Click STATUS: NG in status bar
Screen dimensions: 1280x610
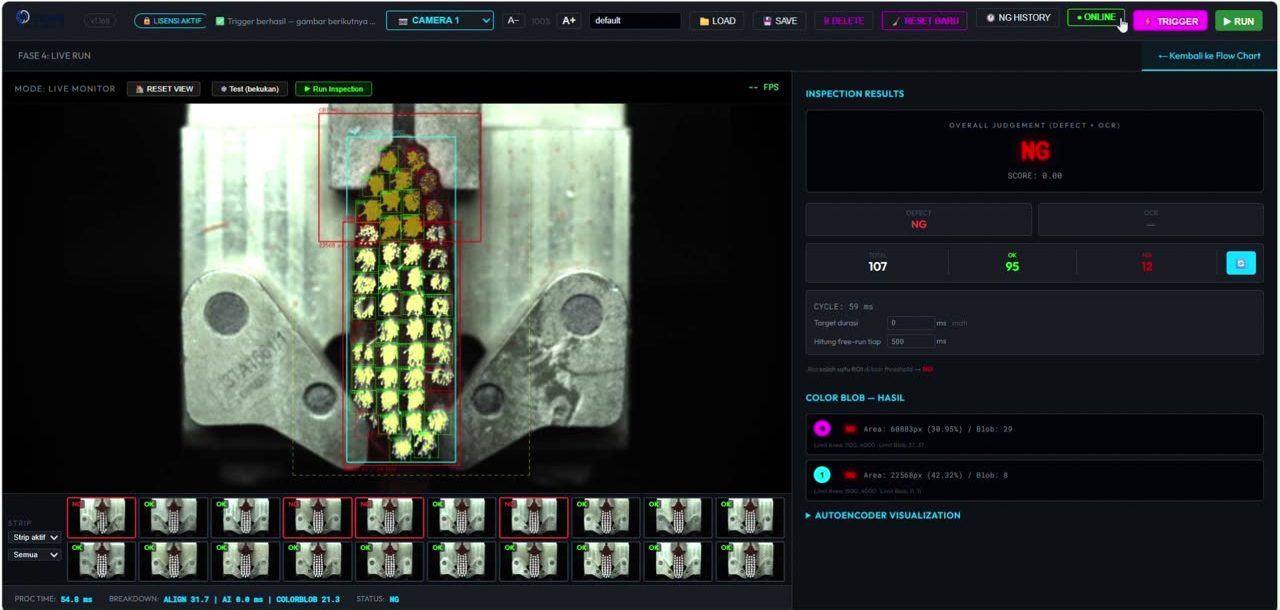pos(378,599)
